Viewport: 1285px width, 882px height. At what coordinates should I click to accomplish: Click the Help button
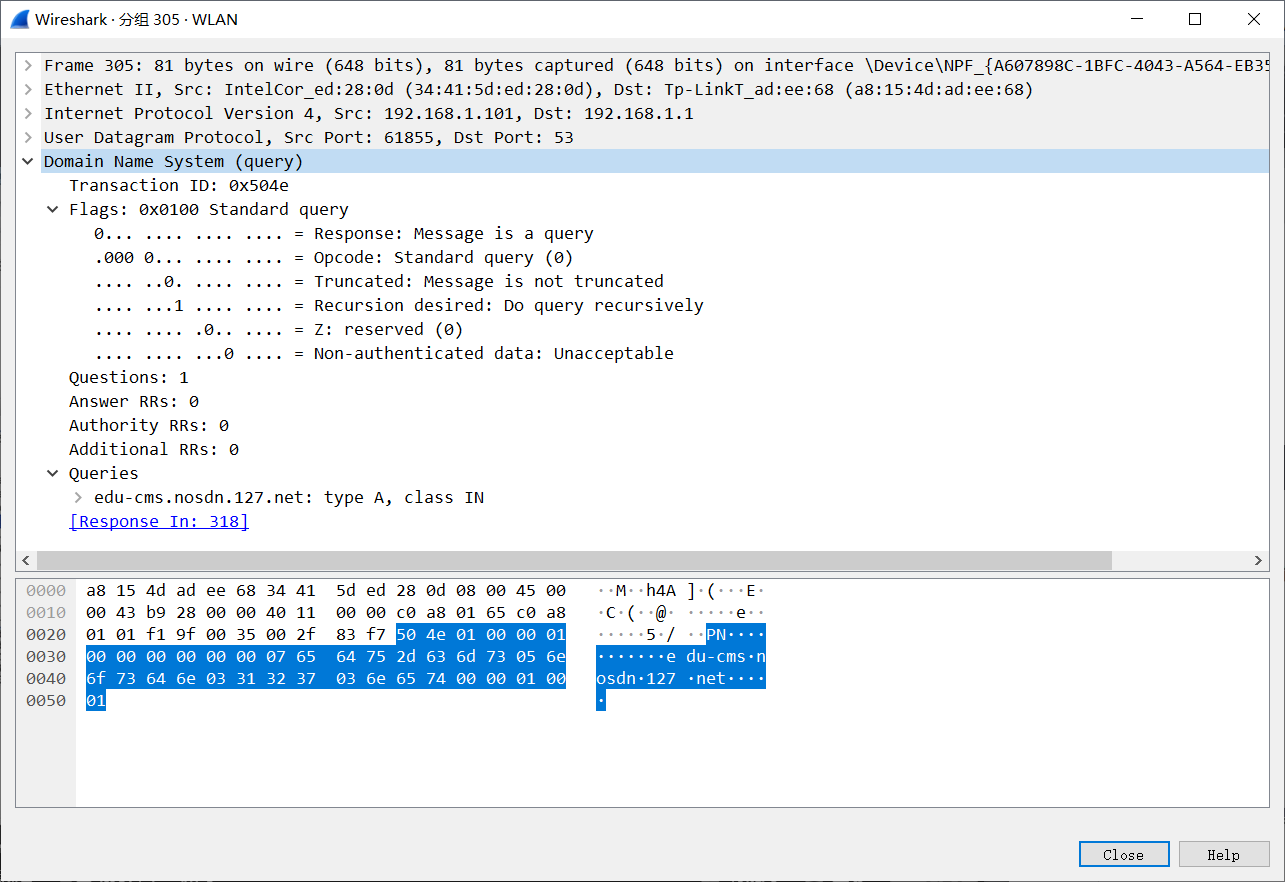tap(1223, 855)
